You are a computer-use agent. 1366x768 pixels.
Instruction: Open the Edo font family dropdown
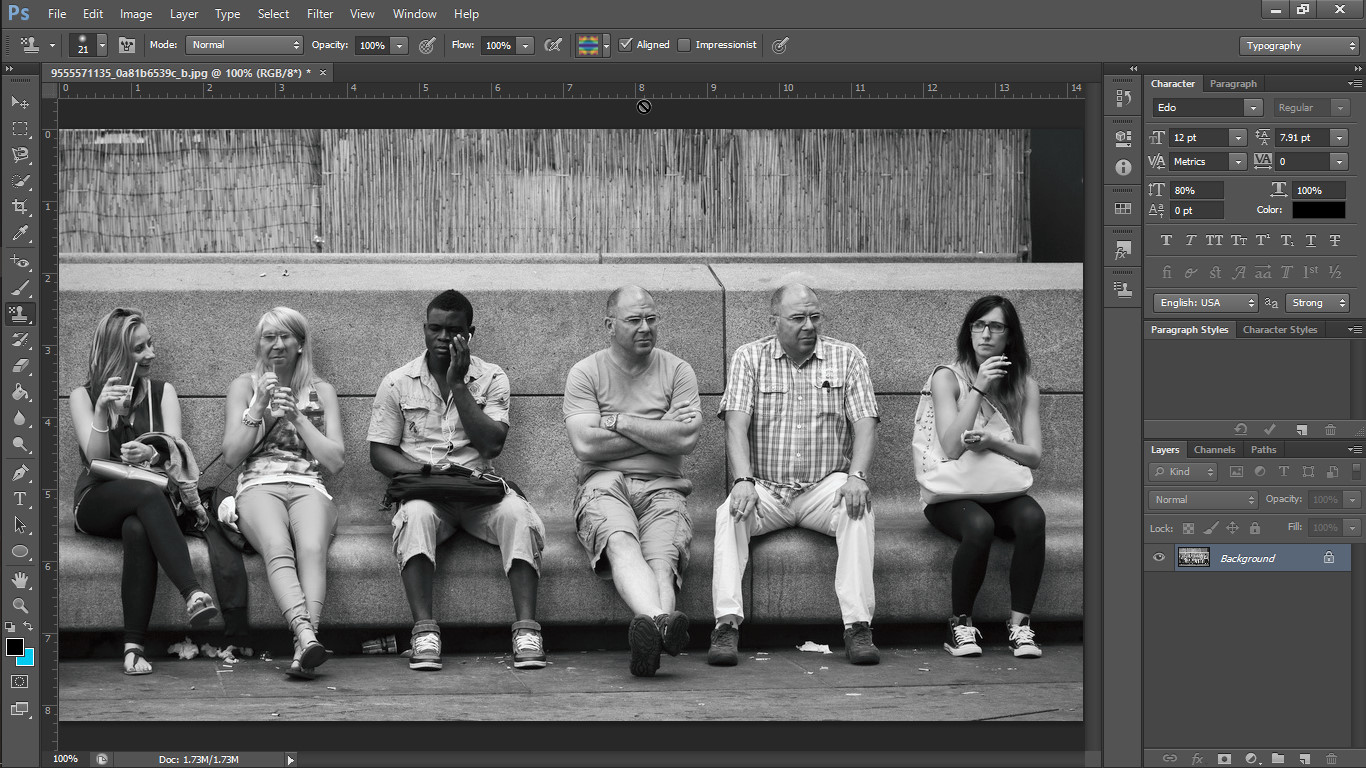coord(1253,108)
